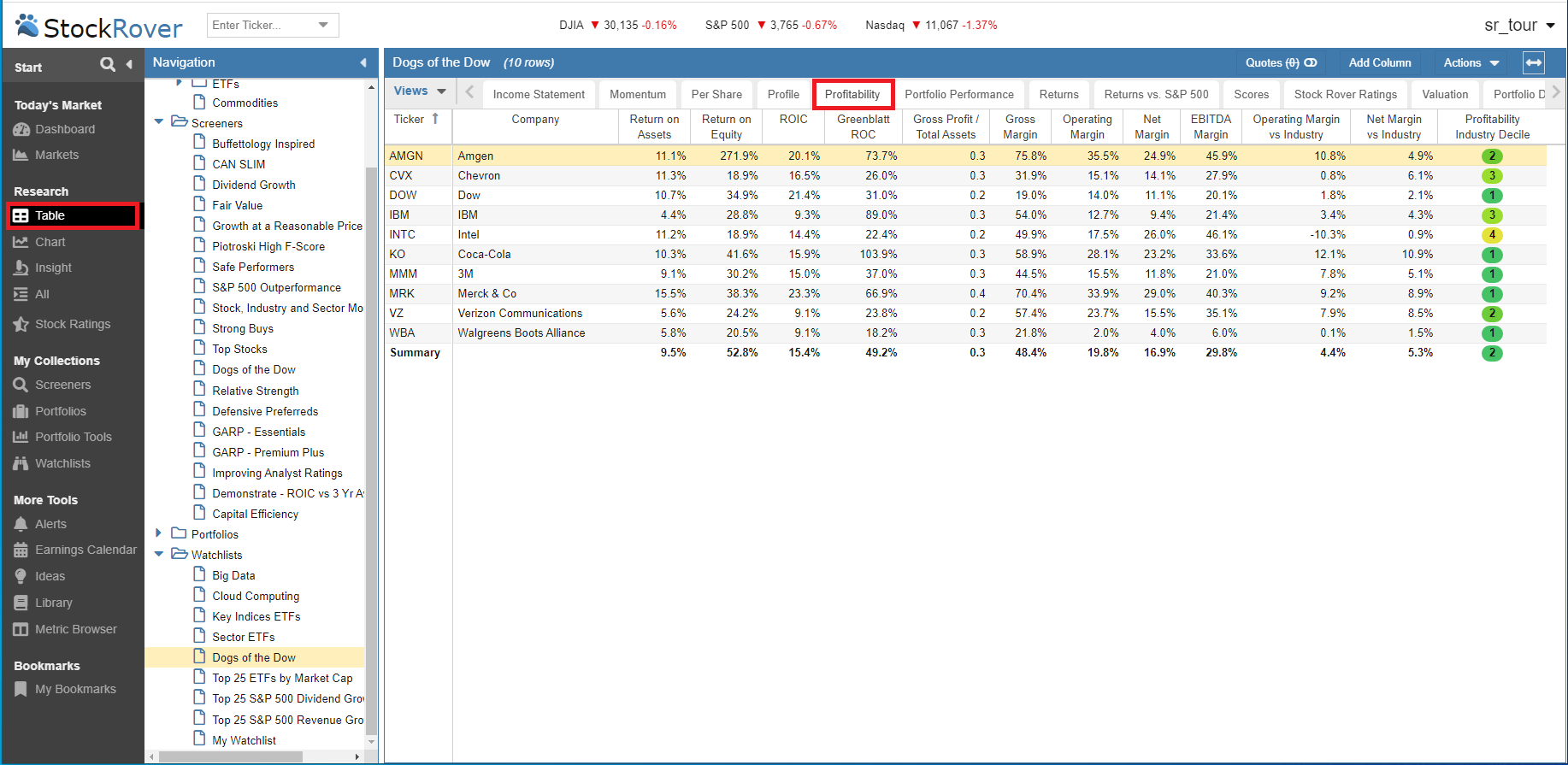Toggle the Quotes switch
The width and height of the screenshot is (1568, 765).
tap(1311, 62)
